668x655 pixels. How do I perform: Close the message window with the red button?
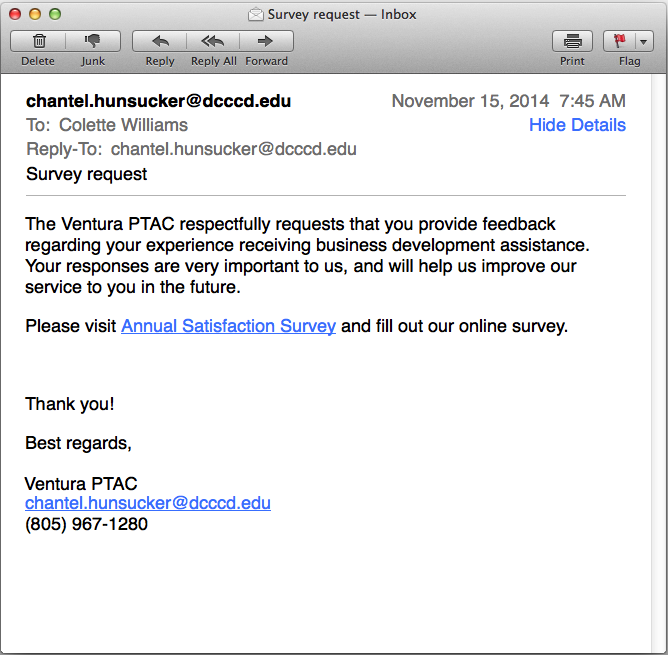point(15,14)
